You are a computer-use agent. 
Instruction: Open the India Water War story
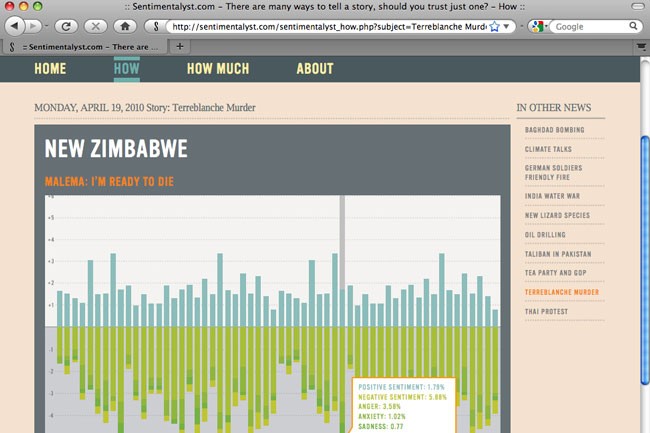click(552, 196)
